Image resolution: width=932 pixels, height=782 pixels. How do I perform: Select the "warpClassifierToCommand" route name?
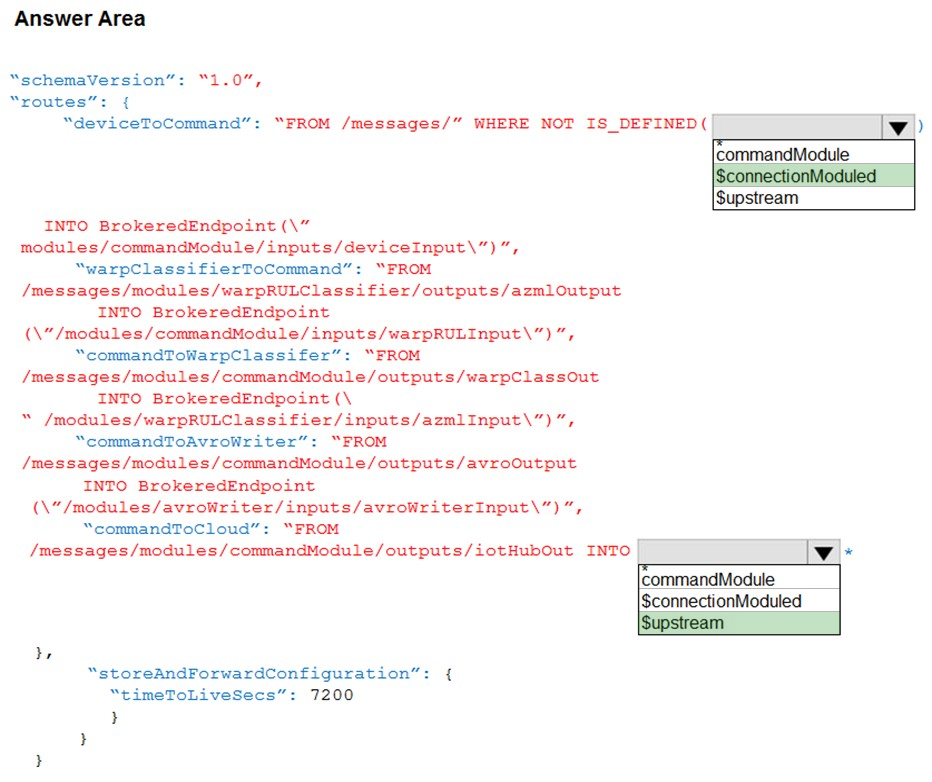click(x=213, y=269)
